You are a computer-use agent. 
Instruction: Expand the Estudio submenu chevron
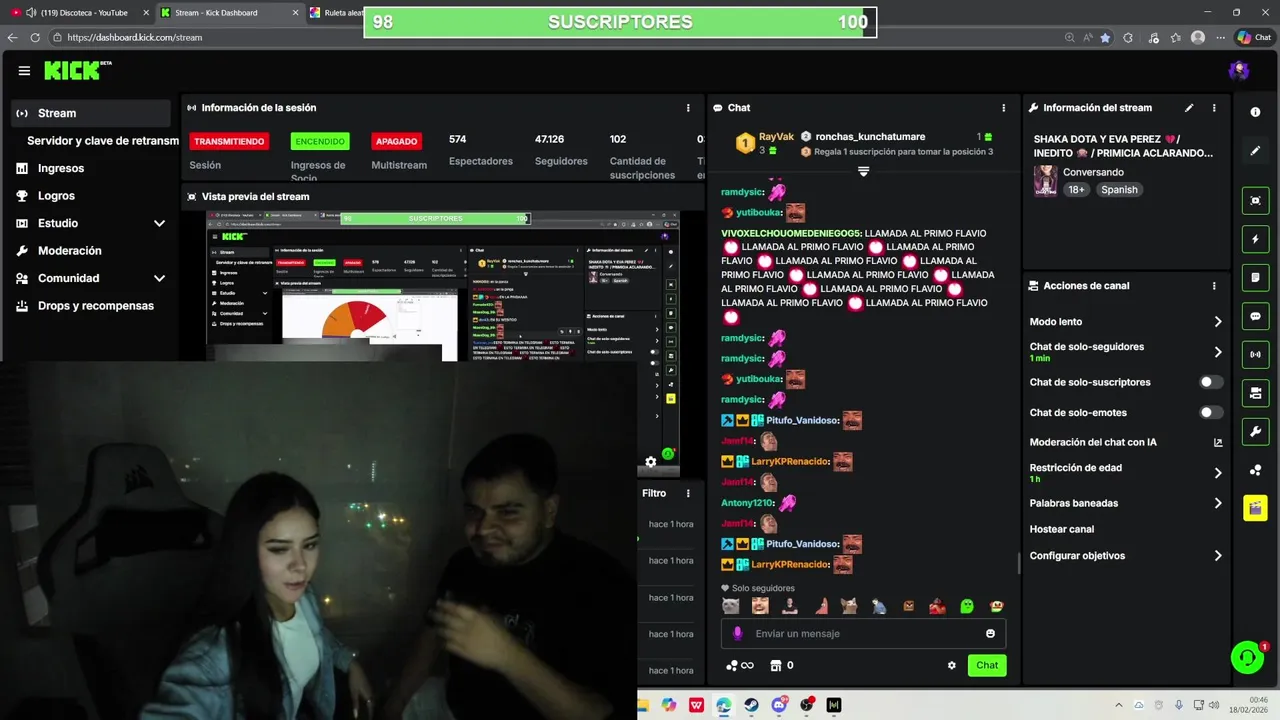coord(159,223)
